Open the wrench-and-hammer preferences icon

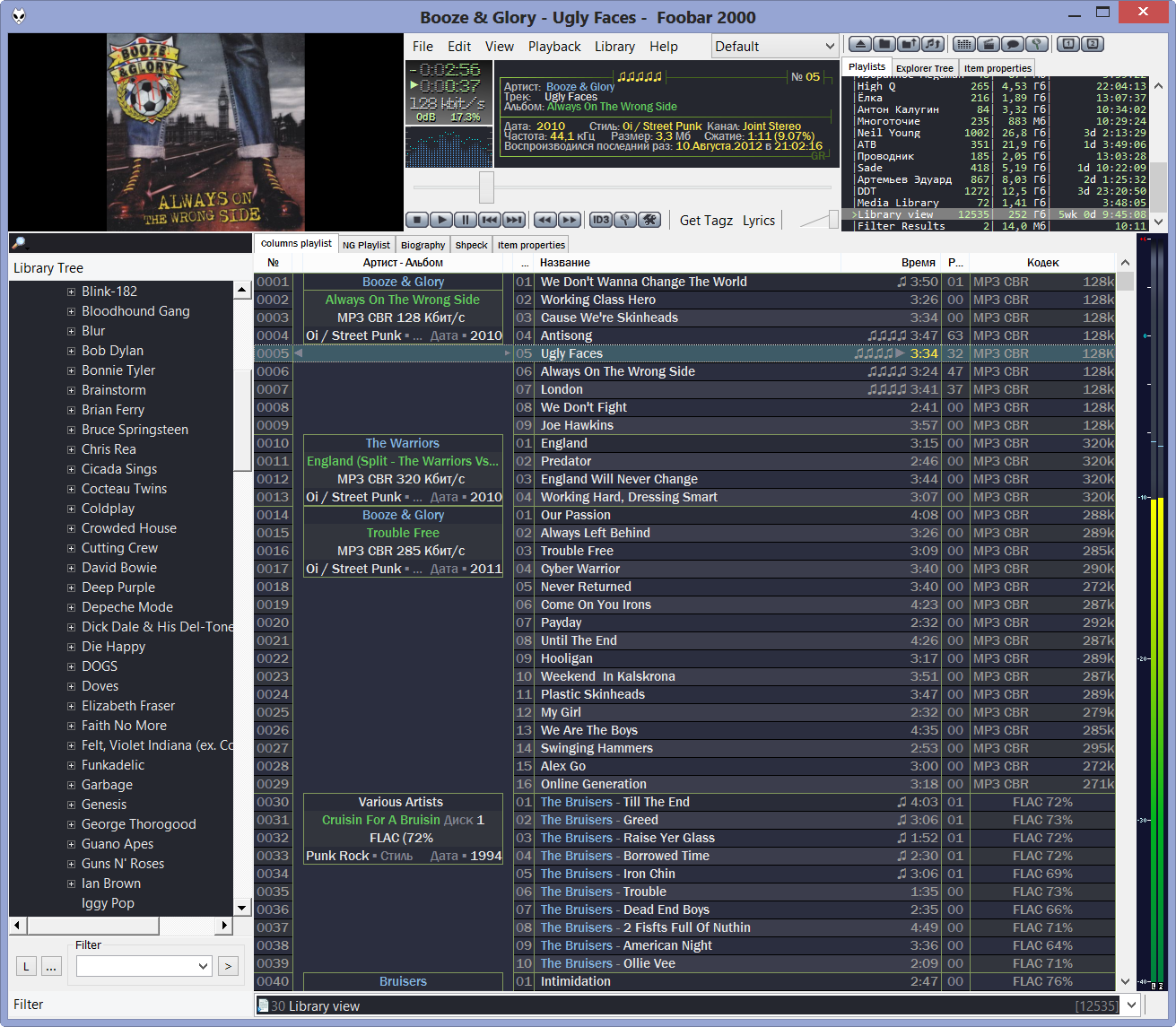[x=649, y=220]
